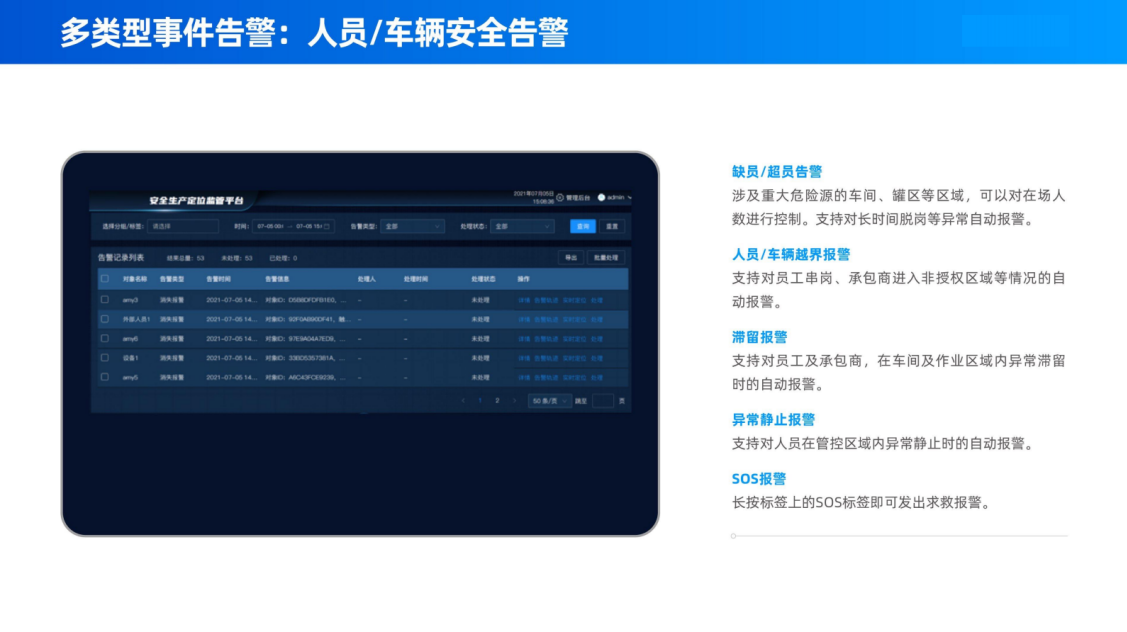Open the calendar icon in the time range

(327, 226)
